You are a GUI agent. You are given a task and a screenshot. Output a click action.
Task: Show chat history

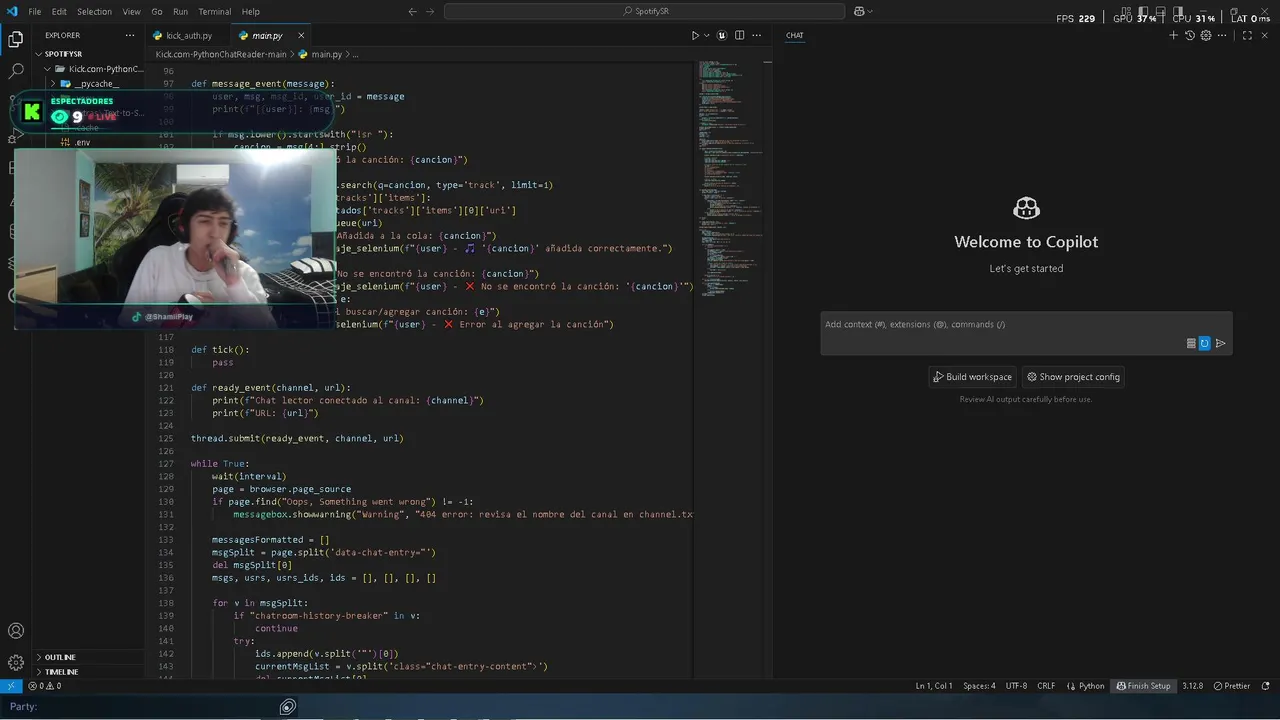[x=1190, y=35]
